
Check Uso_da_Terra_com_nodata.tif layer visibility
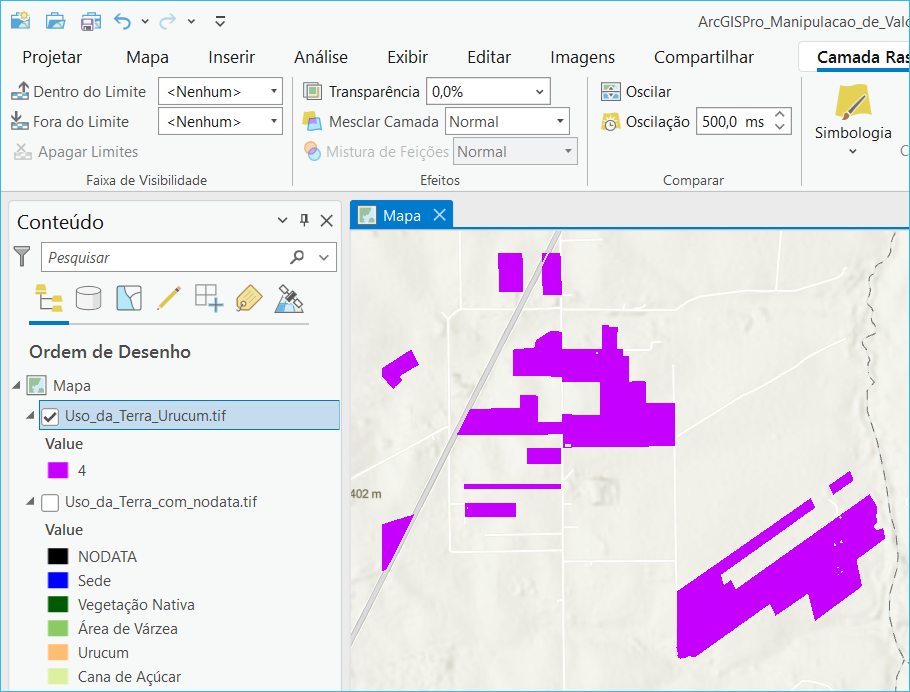coord(50,503)
